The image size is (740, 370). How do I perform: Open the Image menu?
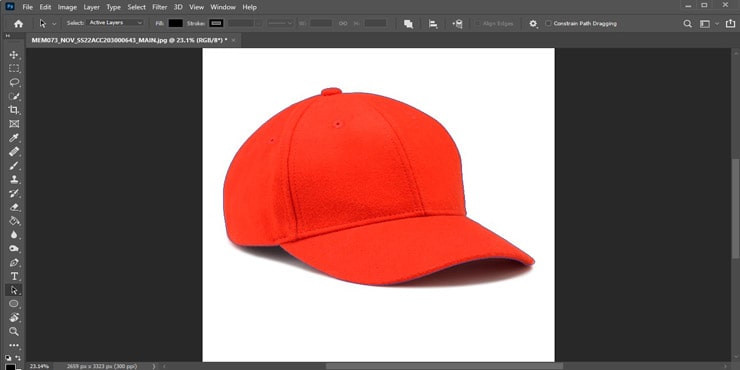click(x=67, y=7)
